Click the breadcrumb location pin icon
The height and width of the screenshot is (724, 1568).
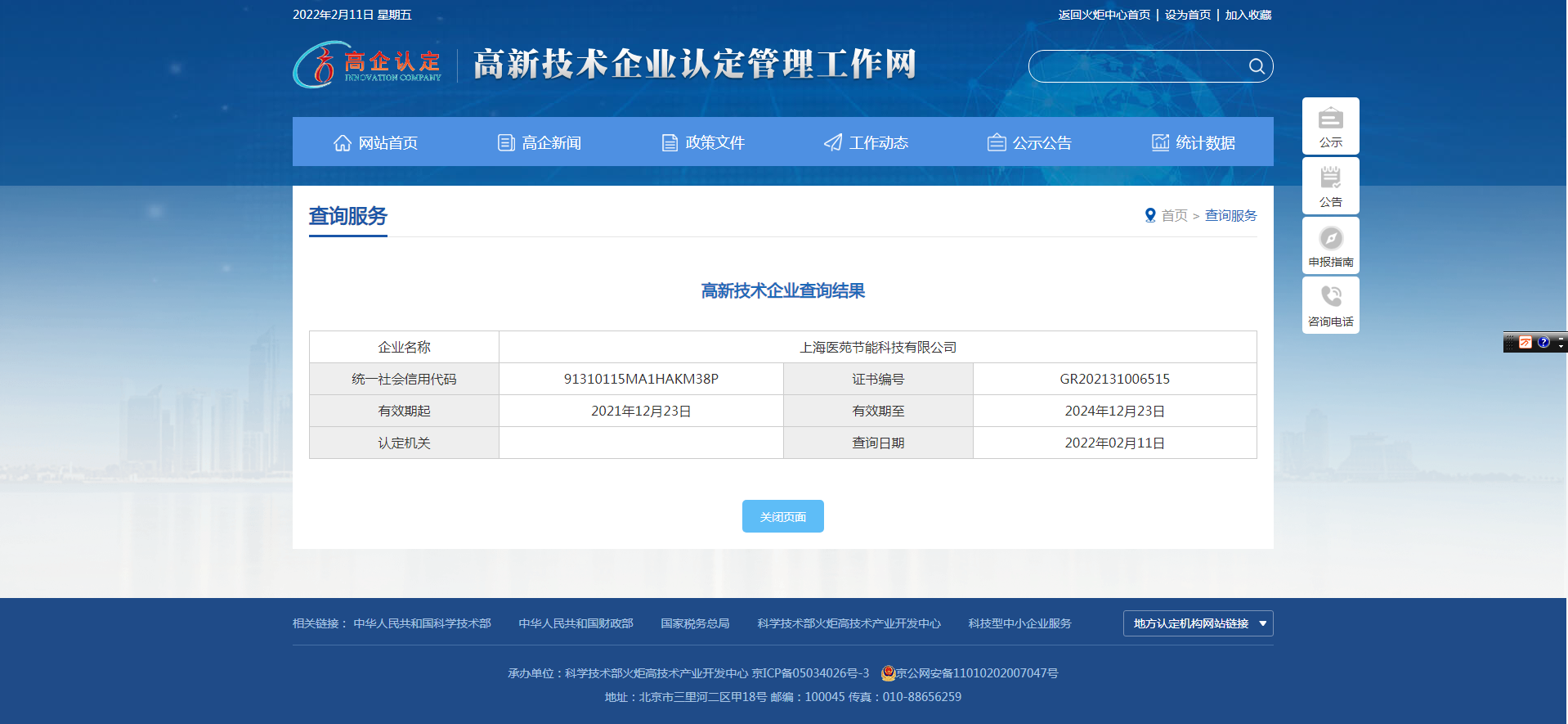pos(1150,215)
